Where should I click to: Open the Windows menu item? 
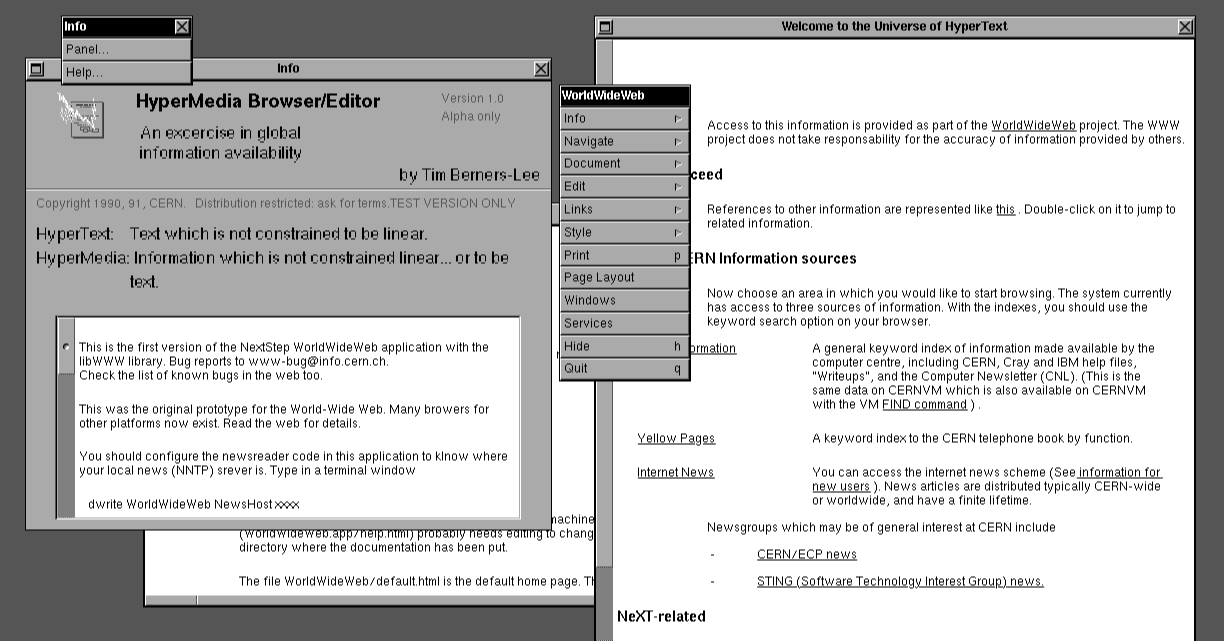[625, 300]
